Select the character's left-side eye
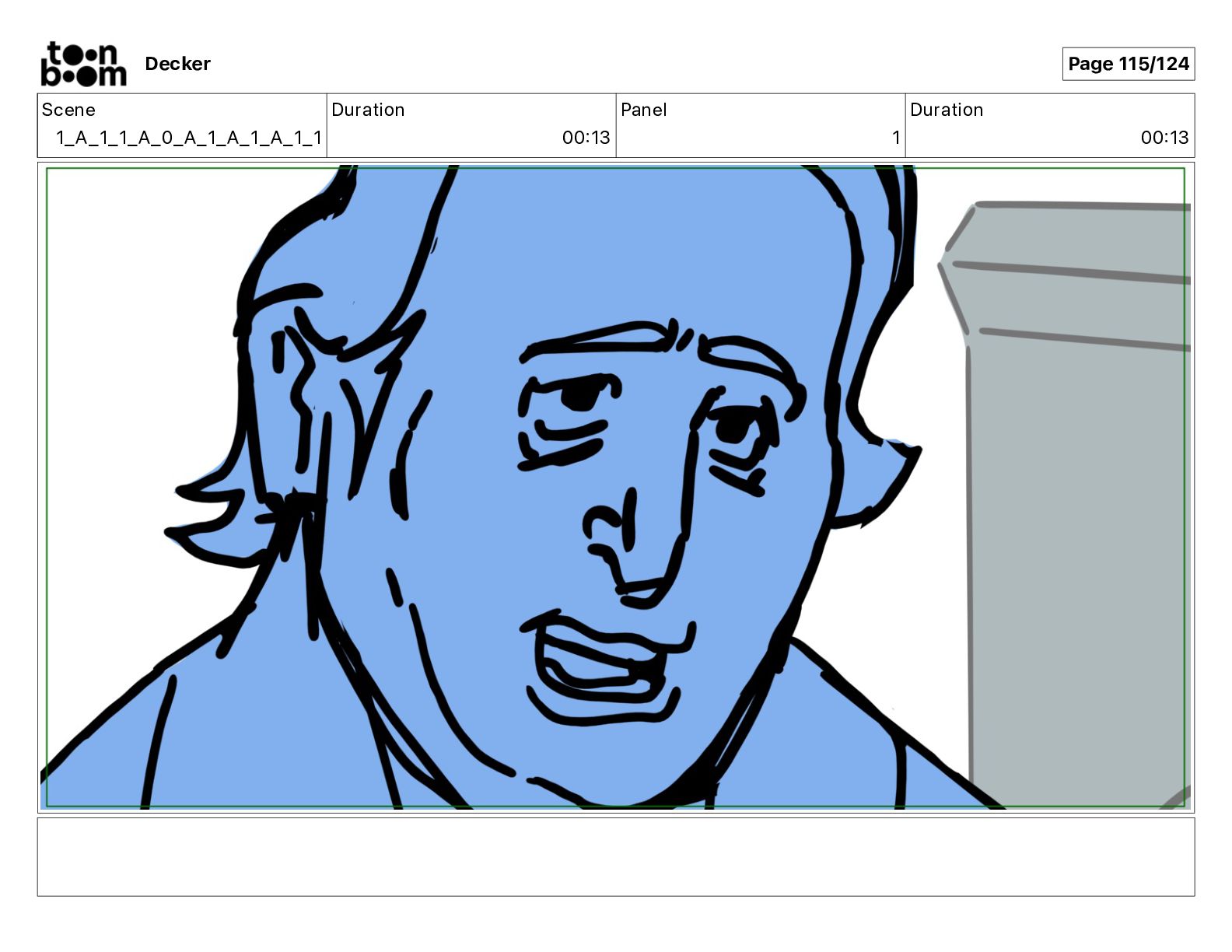1232x952 pixels. tap(574, 398)
